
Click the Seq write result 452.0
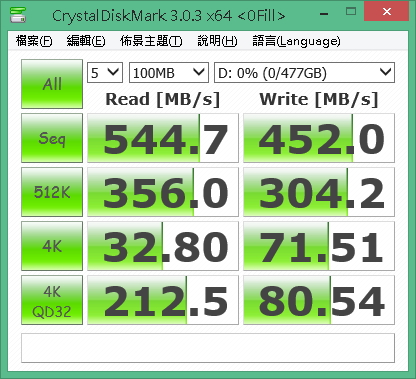(319, 138)
